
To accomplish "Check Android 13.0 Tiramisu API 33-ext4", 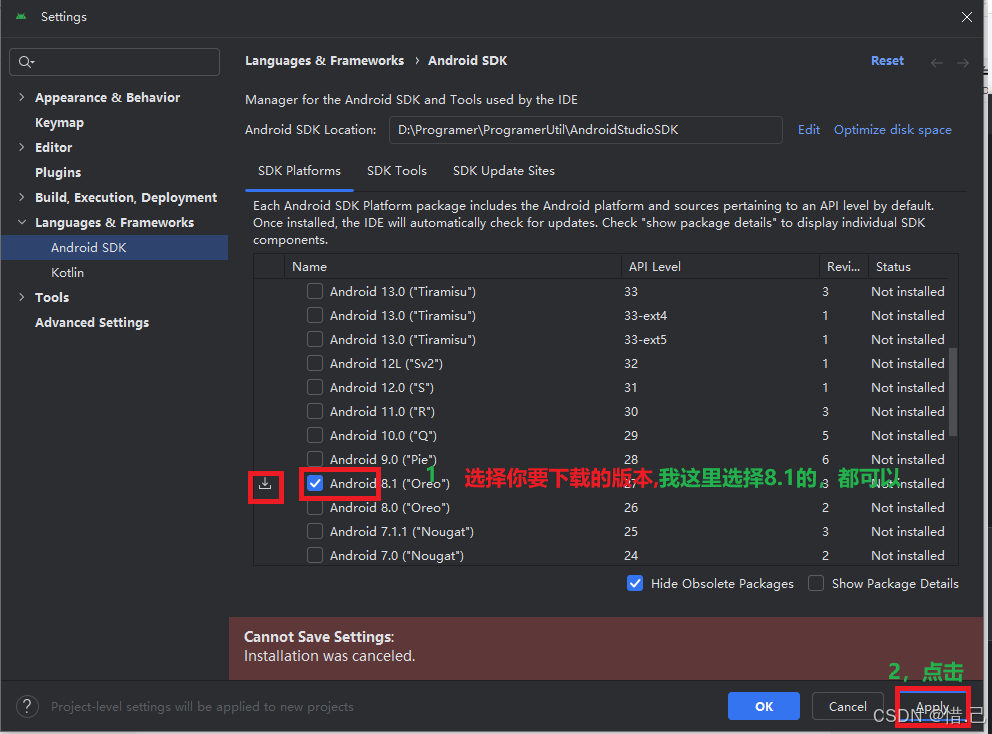I will [314, 315].
